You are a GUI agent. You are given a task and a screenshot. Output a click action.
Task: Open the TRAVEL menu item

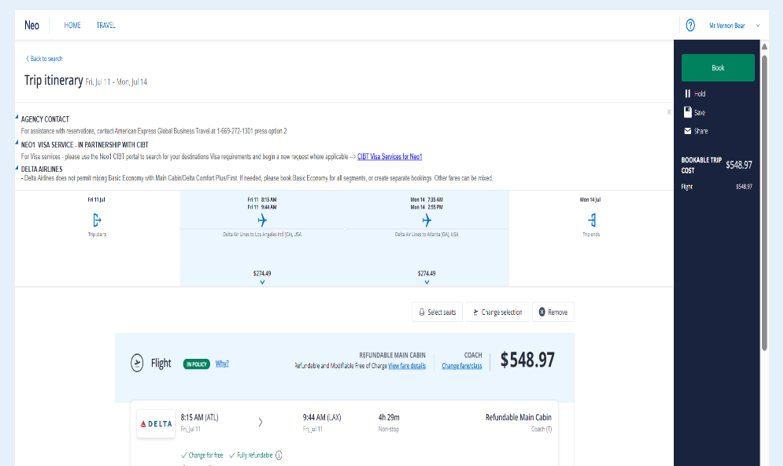click(x=106, y=25)
